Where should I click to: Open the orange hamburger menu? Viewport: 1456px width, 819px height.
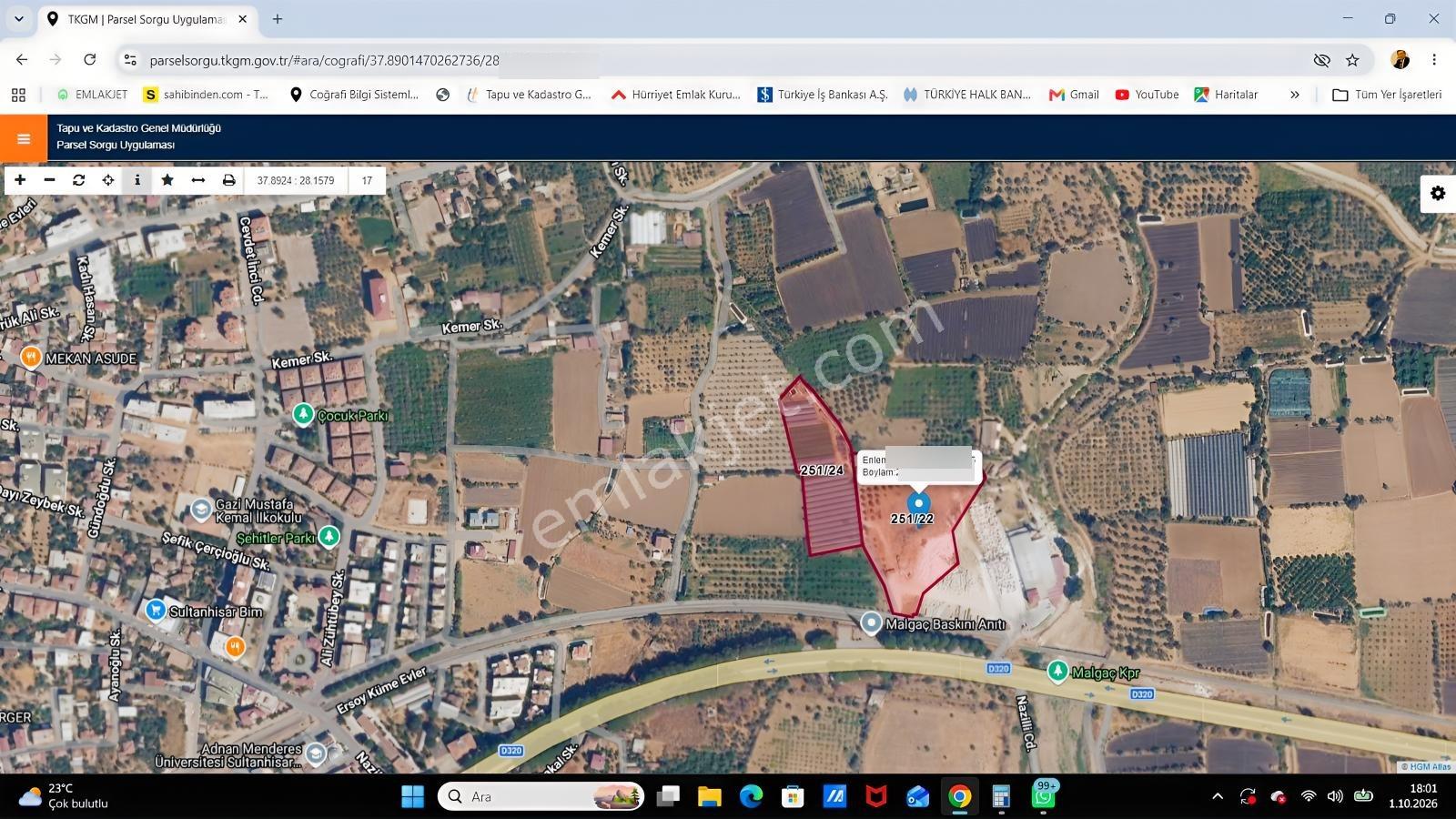point(24,138)
